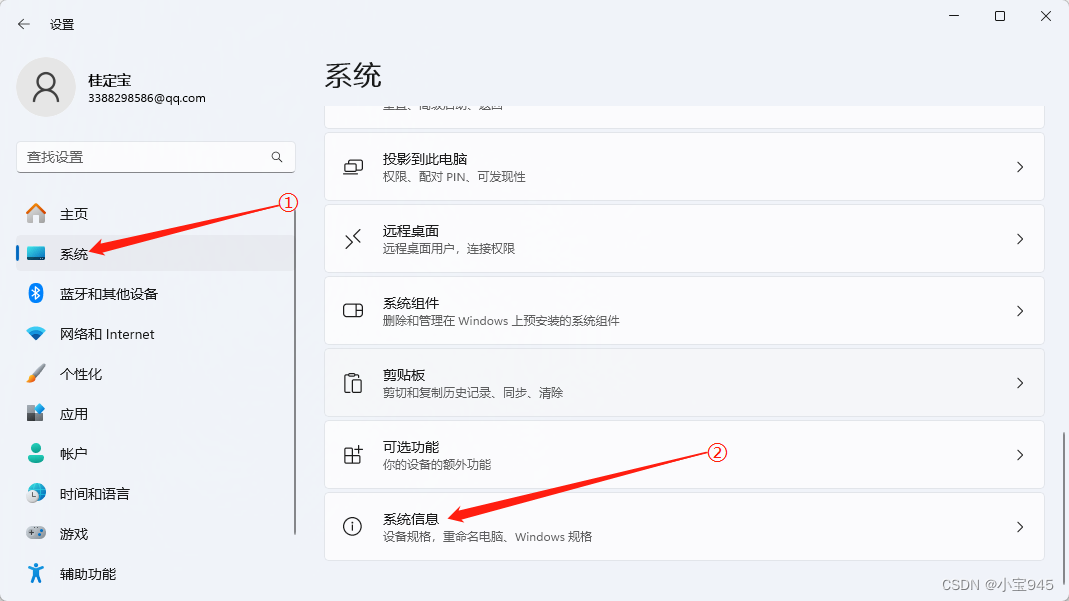The width and height of the screenshot is (1069, 601).
Task: Click the Accounts person icon in sidebar
Action: pyautogui.click(x=36, y=453)
